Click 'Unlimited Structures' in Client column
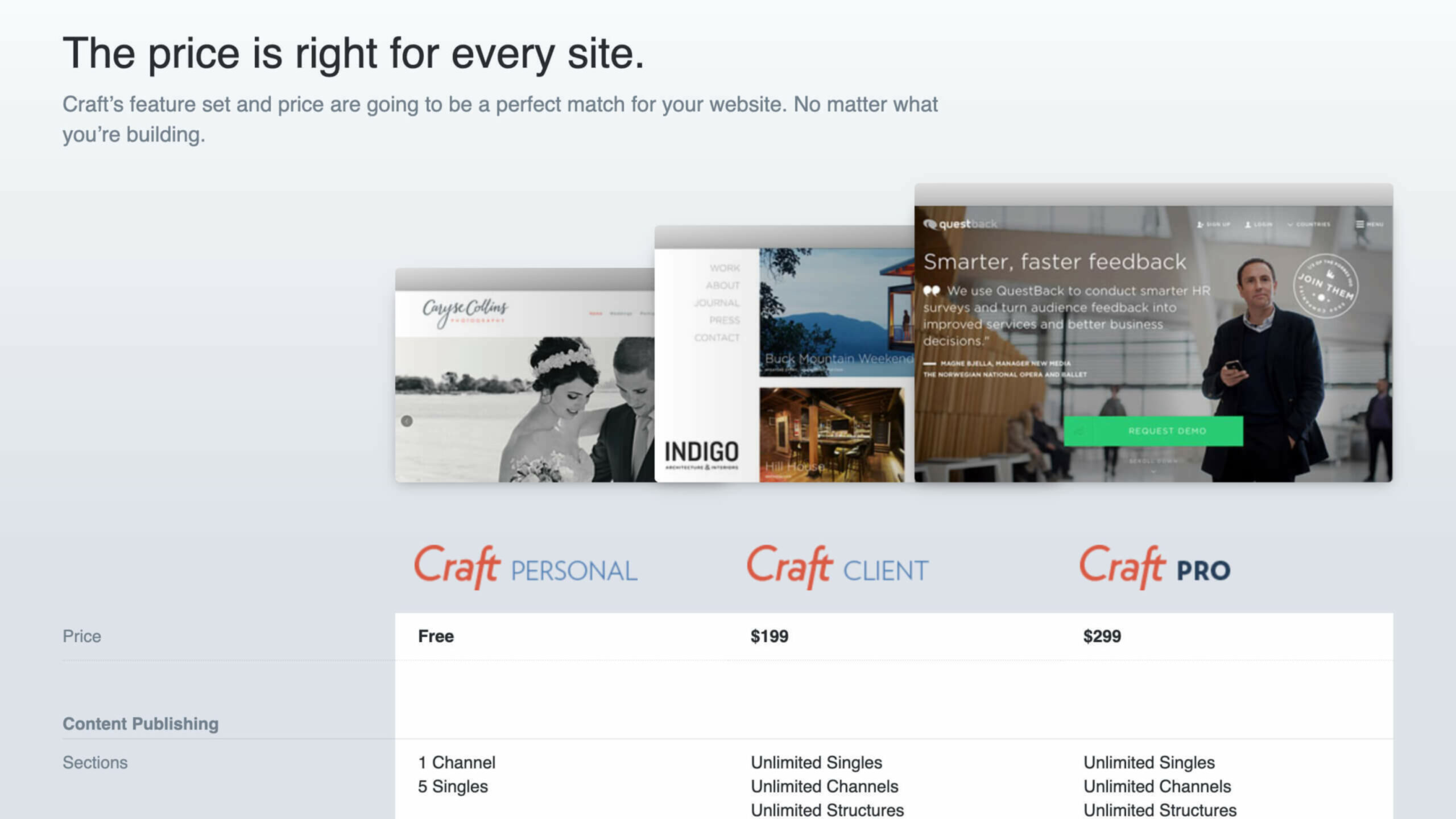Viewport: 1456px width, 819px height. tap(828, 810)
